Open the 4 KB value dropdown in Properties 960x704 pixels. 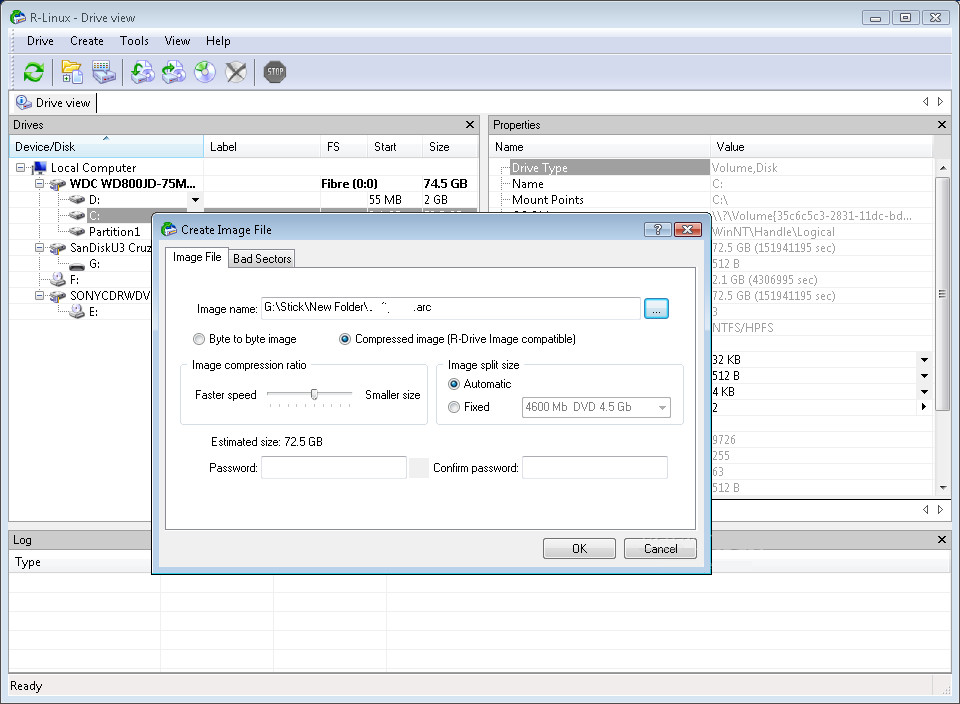924,392
